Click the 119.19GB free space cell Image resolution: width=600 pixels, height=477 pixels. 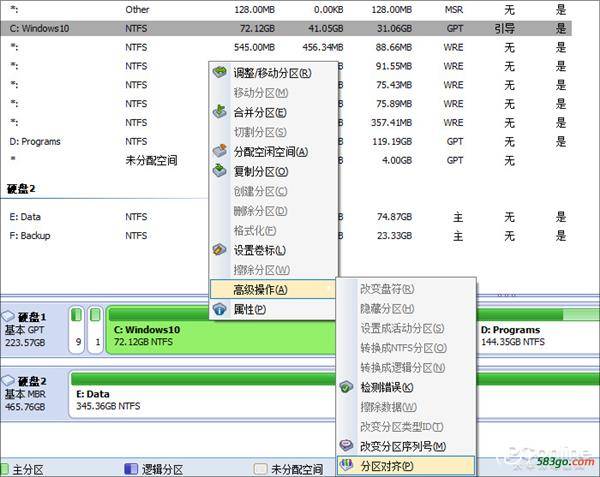click(x=392, y=142)
